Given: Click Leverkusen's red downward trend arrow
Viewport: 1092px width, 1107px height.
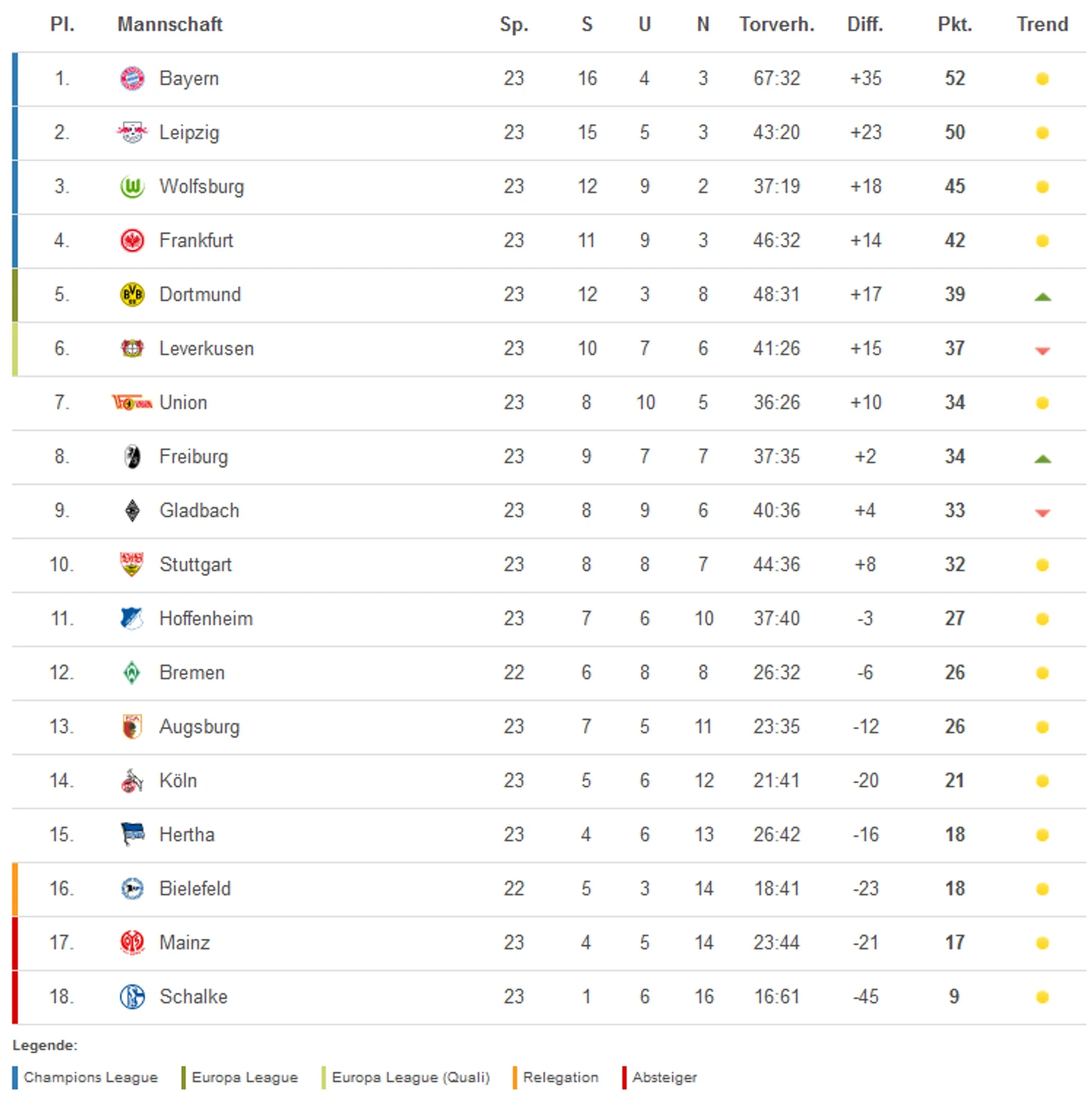Looking at the screenshot, I should (1043, 351).
